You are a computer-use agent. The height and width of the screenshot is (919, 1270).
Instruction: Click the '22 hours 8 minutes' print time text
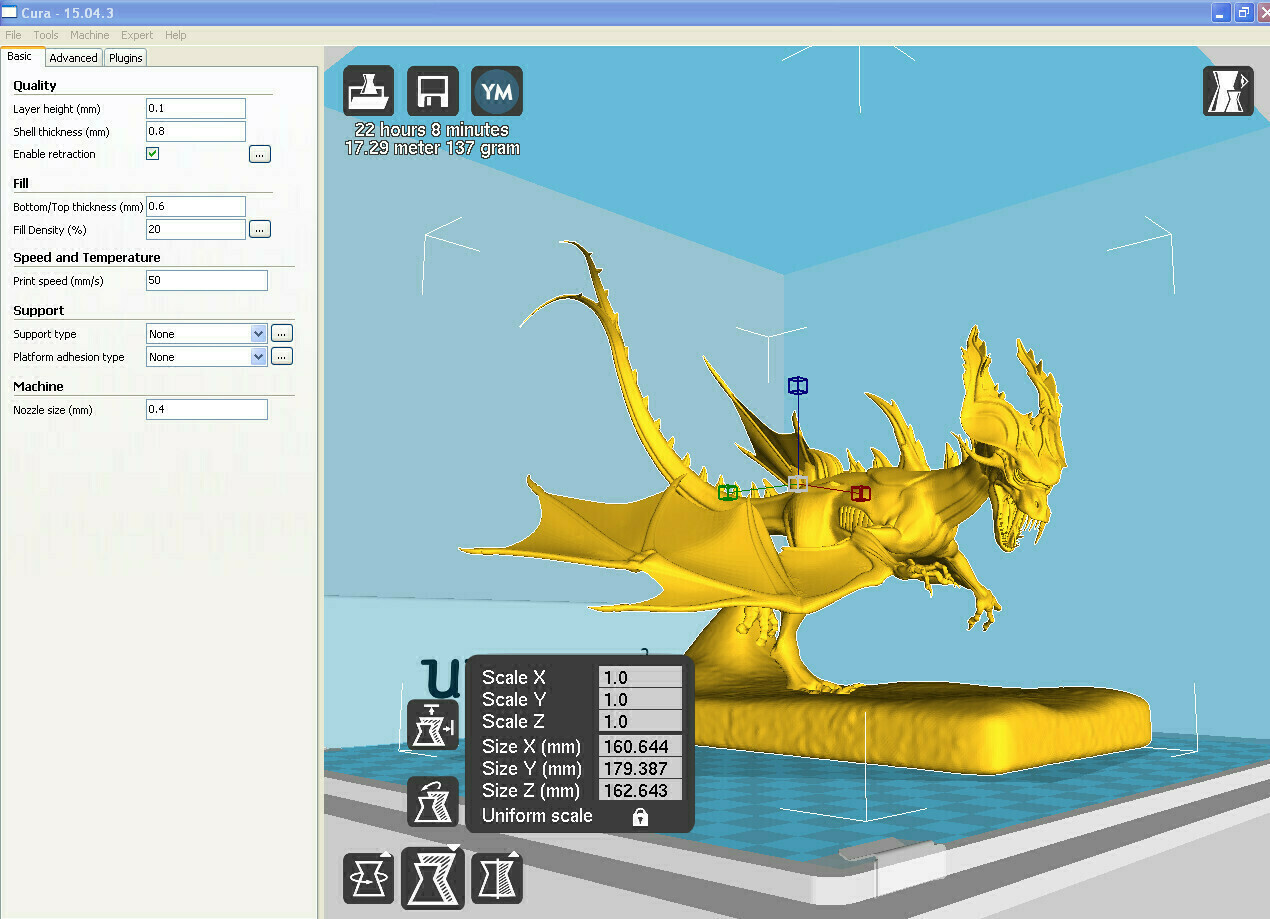point(432,130)
